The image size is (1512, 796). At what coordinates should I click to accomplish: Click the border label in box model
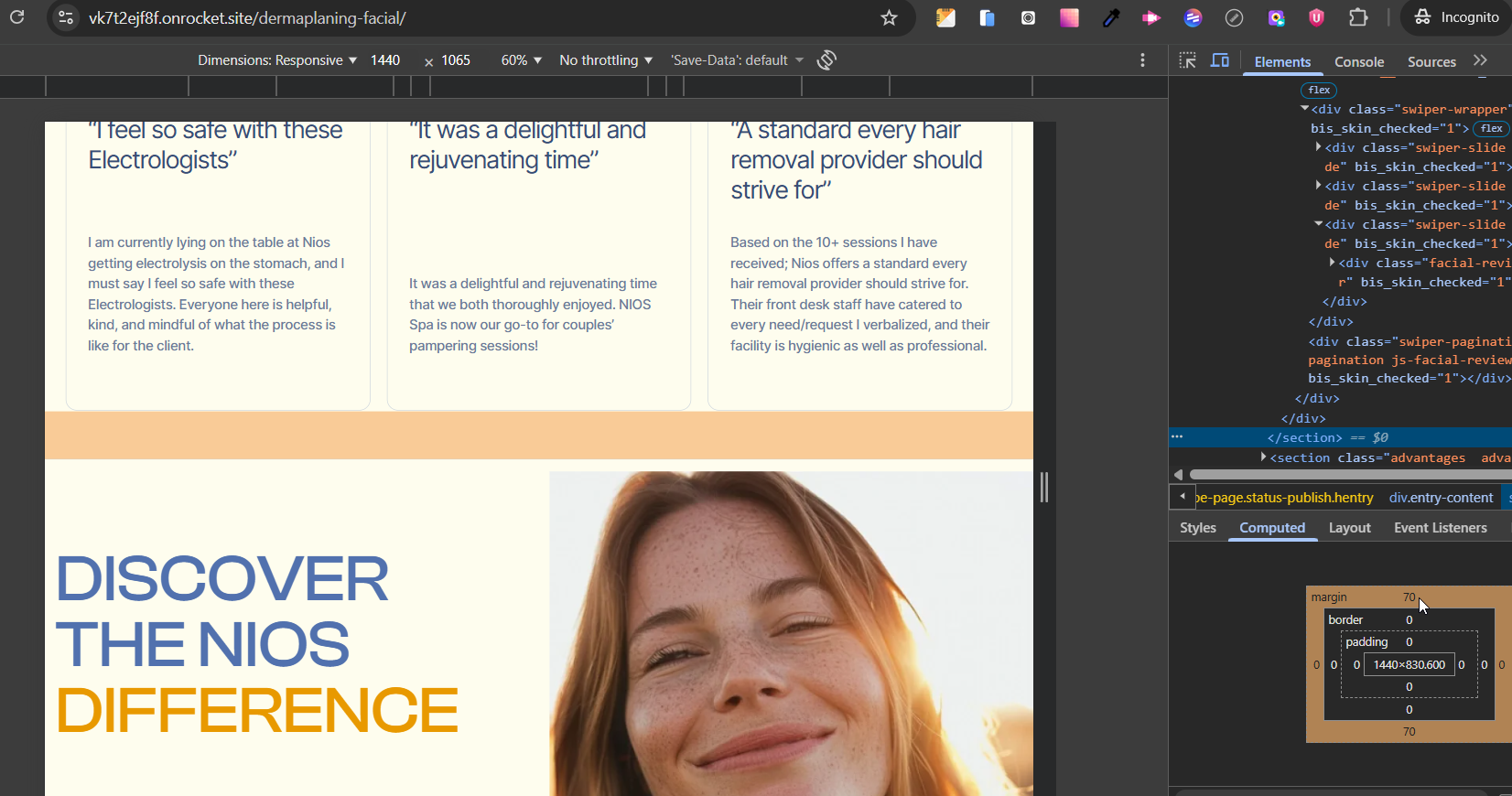coord(1345,620)
